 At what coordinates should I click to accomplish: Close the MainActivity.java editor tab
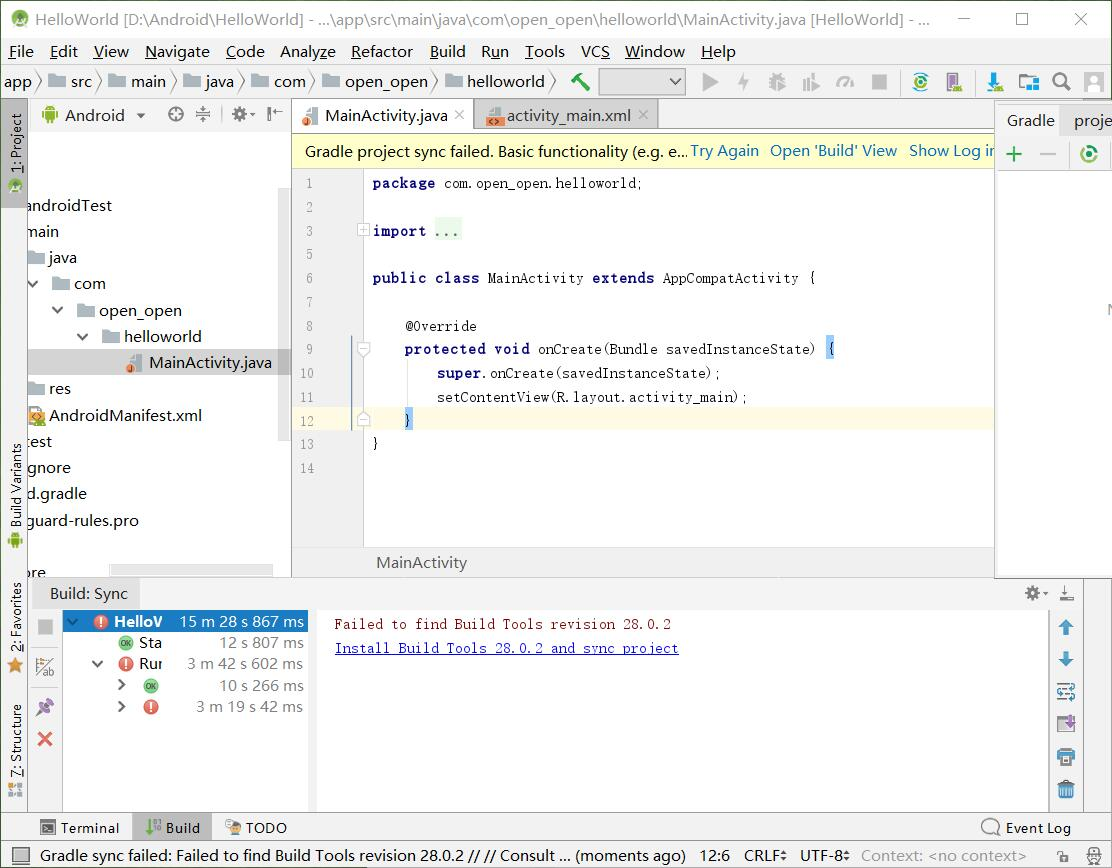pos(460,115)
